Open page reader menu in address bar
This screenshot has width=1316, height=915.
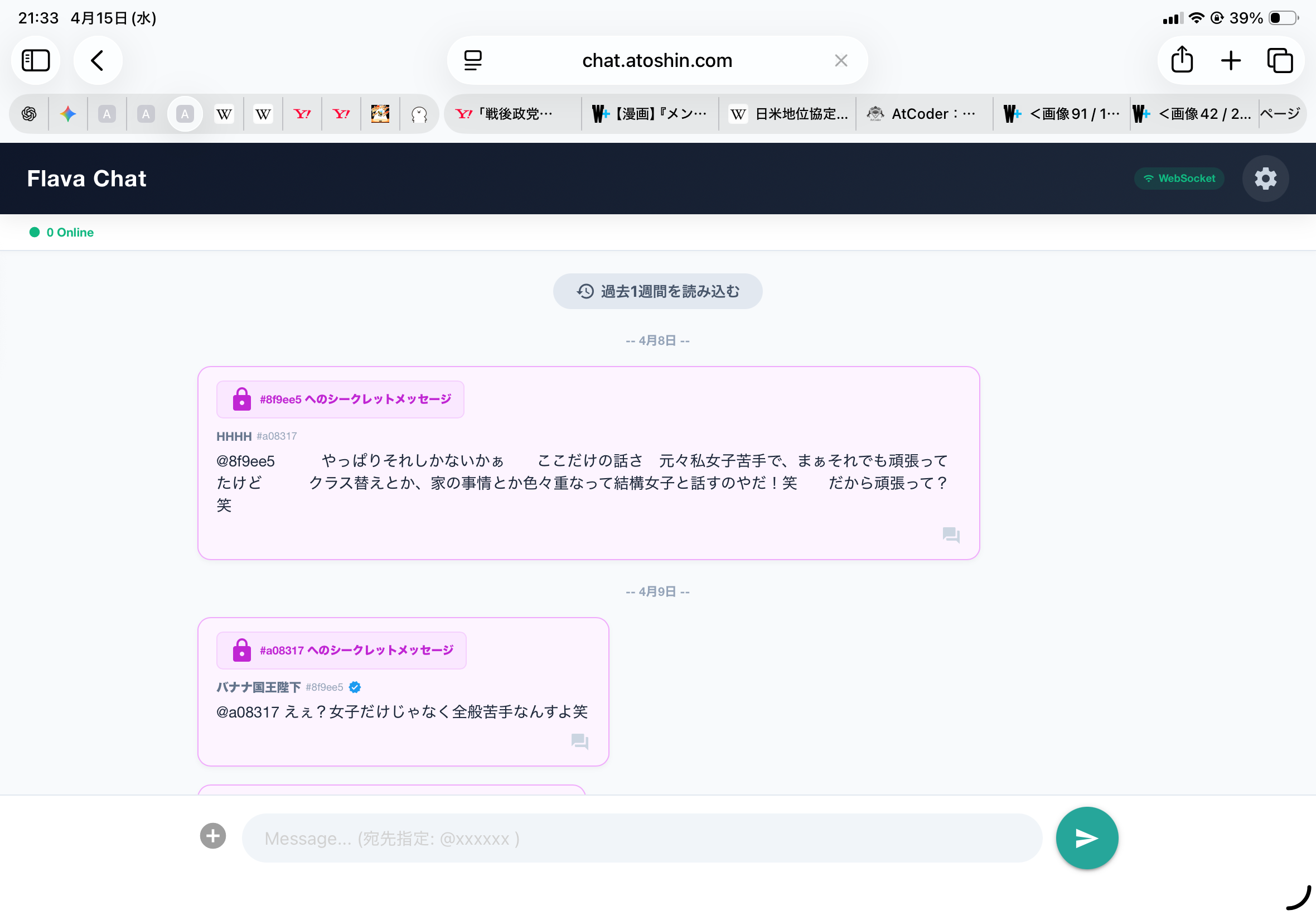(x=473, y=60)
